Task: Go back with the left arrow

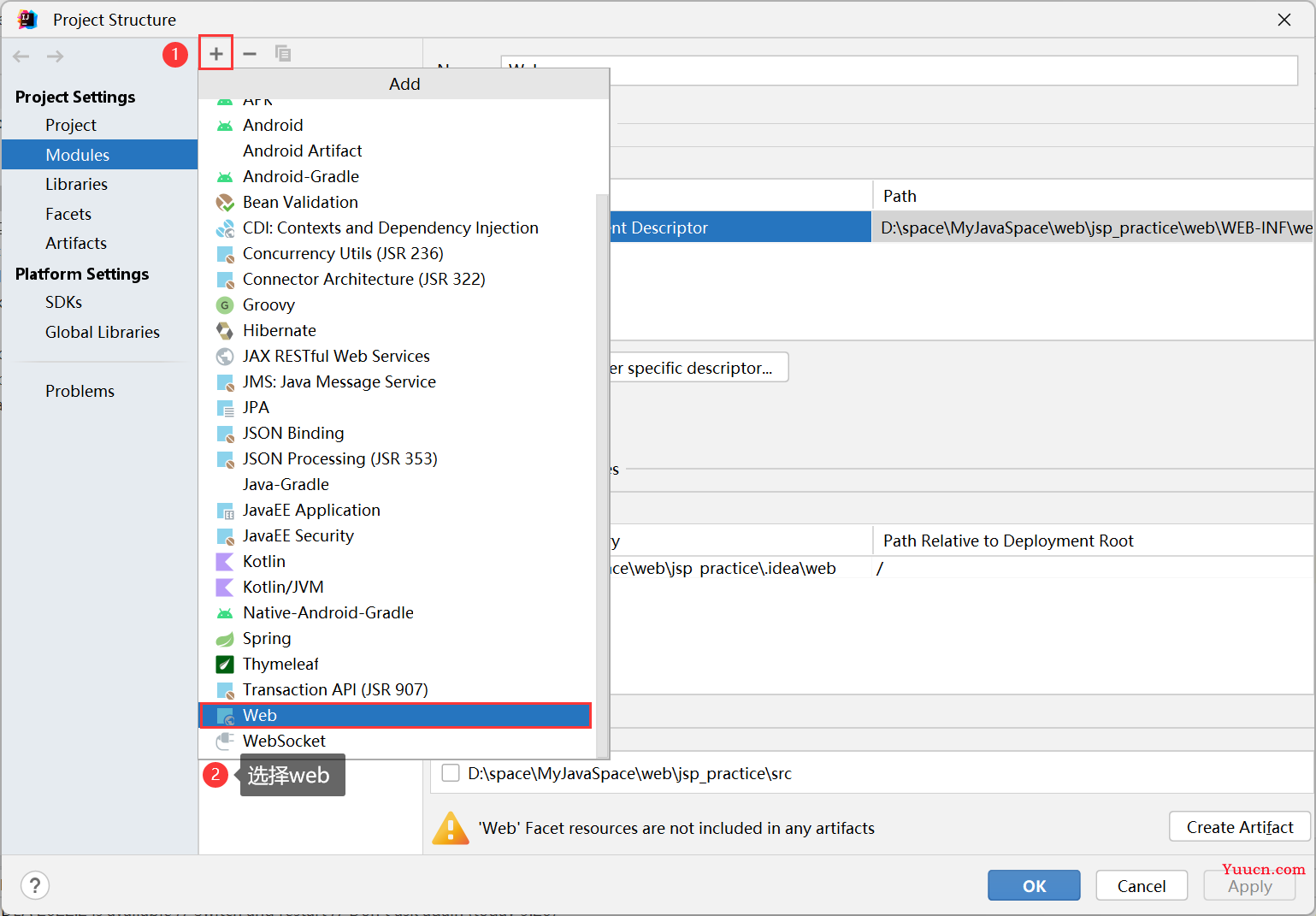Action: [21, 56]
